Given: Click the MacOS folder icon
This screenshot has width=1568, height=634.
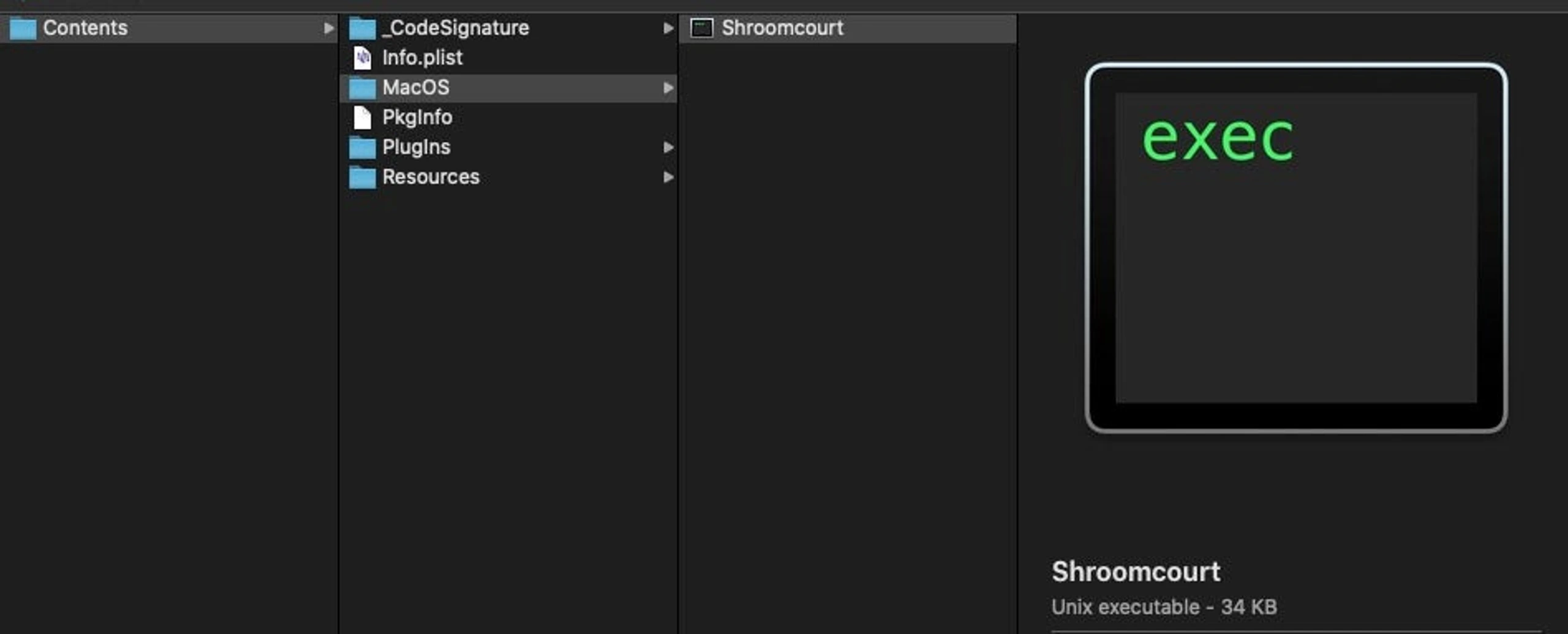Looking at the screenshot, I should tap(362, 88).
